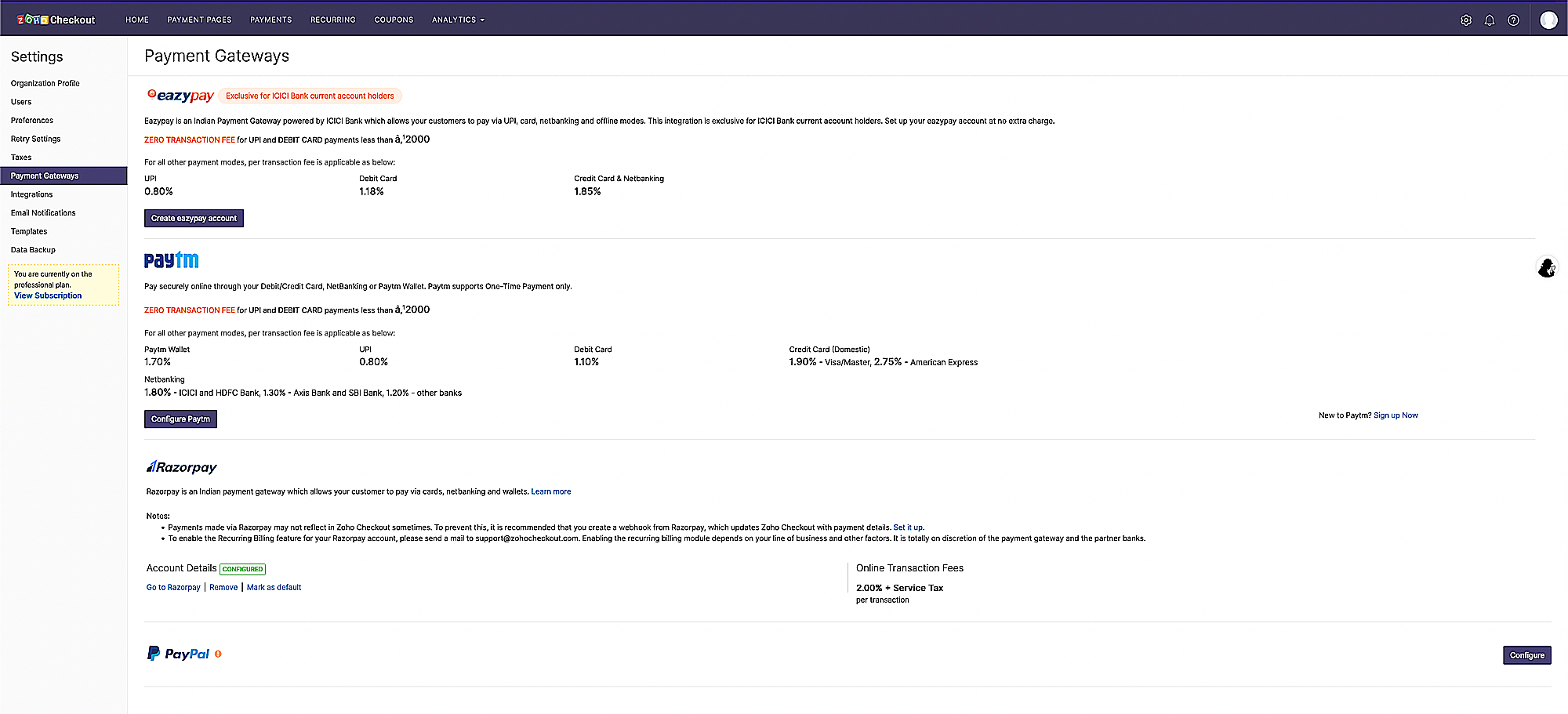Click the floating support chat icon
Viewport: 1568px width, 714px height.
[1547, 267]
